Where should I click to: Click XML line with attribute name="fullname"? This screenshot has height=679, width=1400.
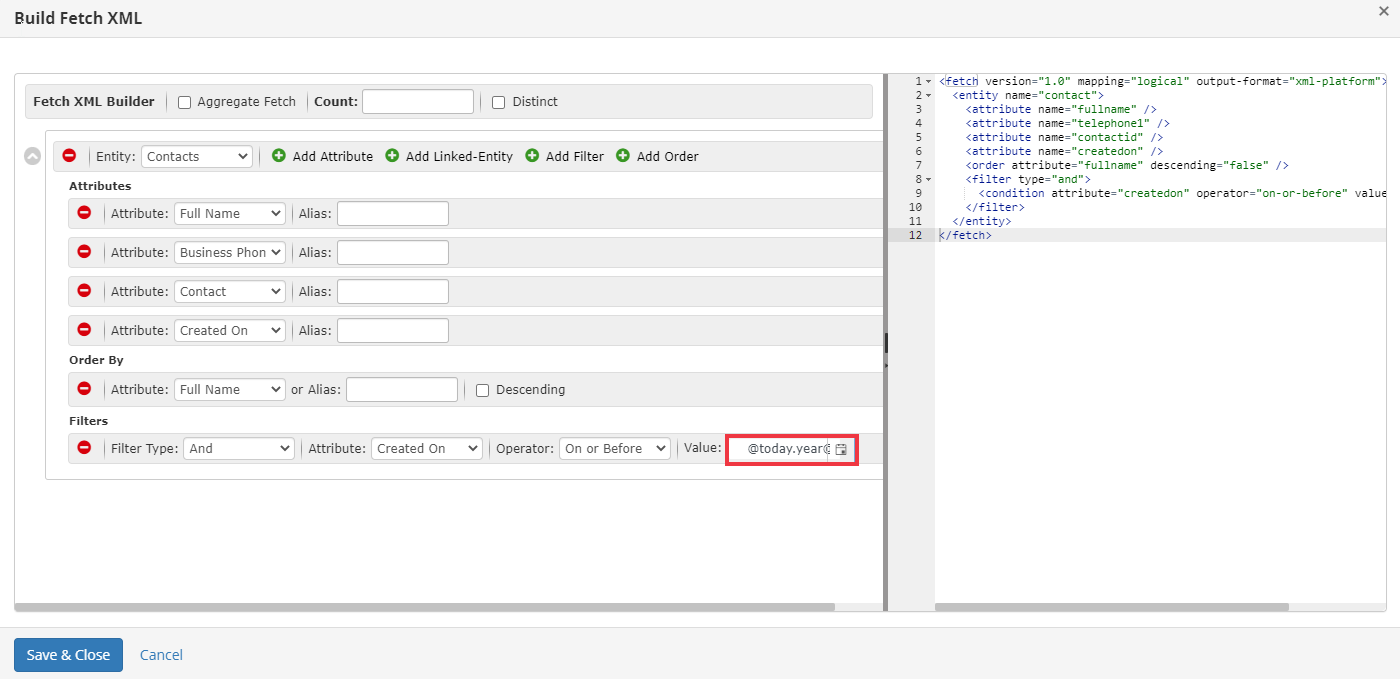click(x=1061, y=109)
